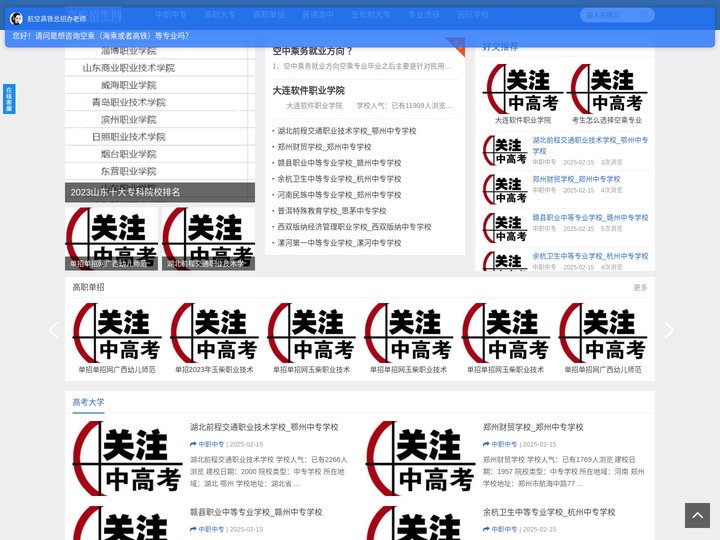This screenshot has width=720, height=540.
Task: Click large image beside 郑州财贸学校 article in 高考大学
Action: [420, 458]
